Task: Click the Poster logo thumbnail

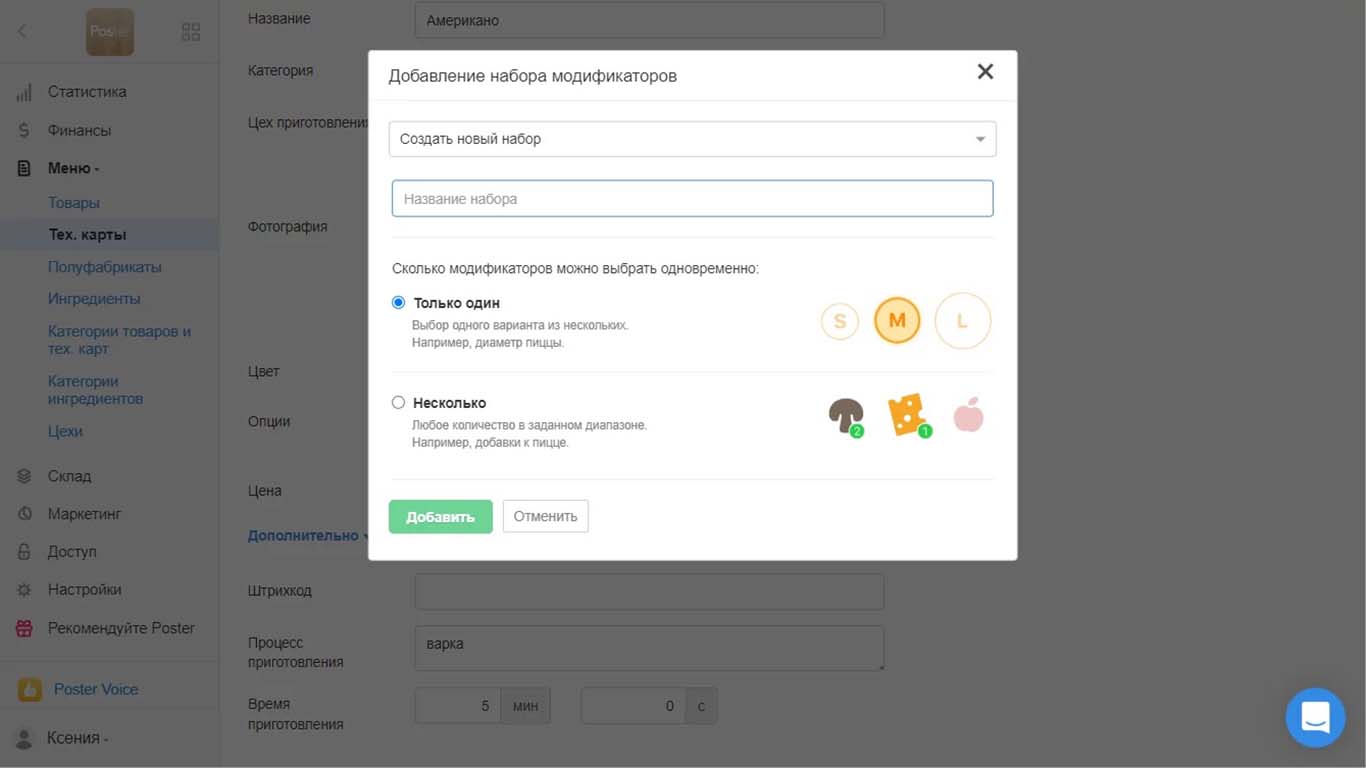Action: click(x=110, y=32)
